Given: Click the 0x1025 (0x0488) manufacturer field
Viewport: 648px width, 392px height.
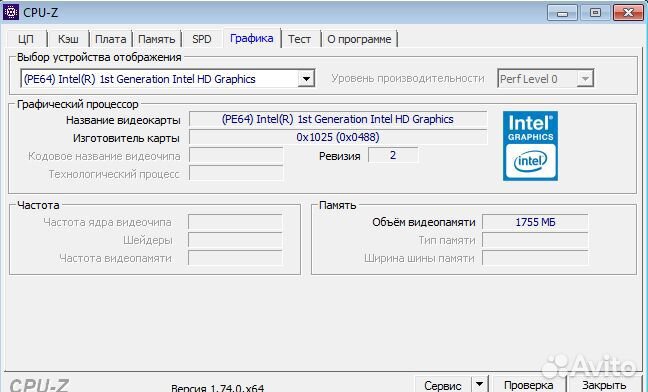Looking at the screenshot, I should pyautogui.click(x=338, y=137).
